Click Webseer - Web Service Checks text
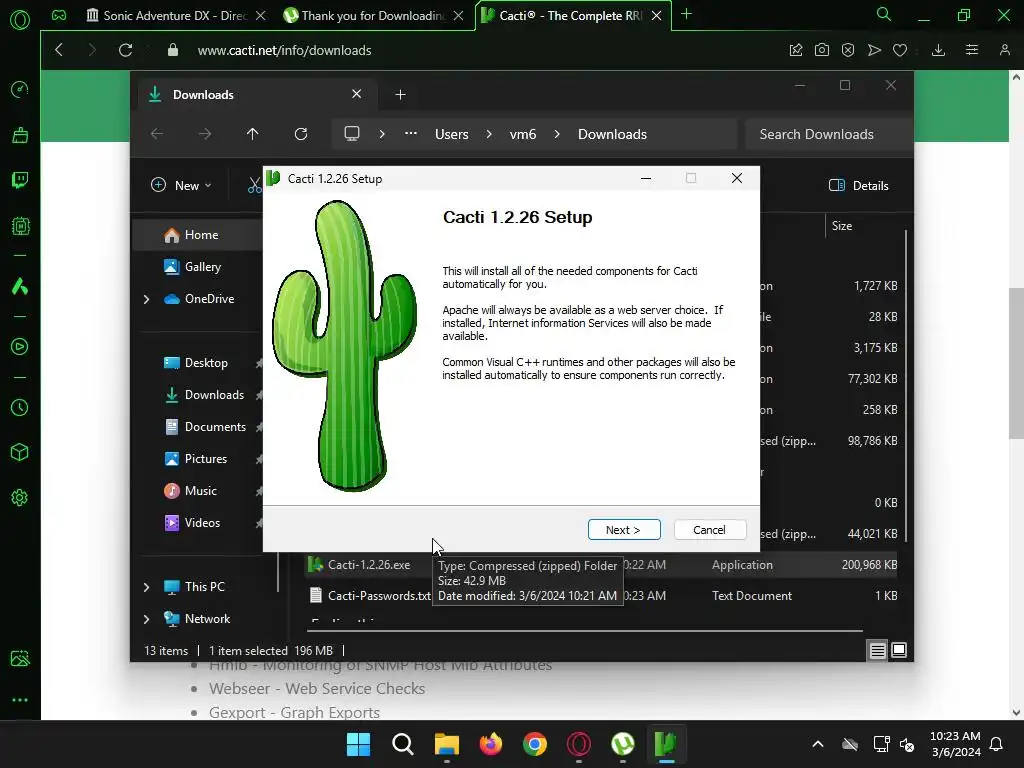This screenshot has width=1024, height=768. pos(317,688)
